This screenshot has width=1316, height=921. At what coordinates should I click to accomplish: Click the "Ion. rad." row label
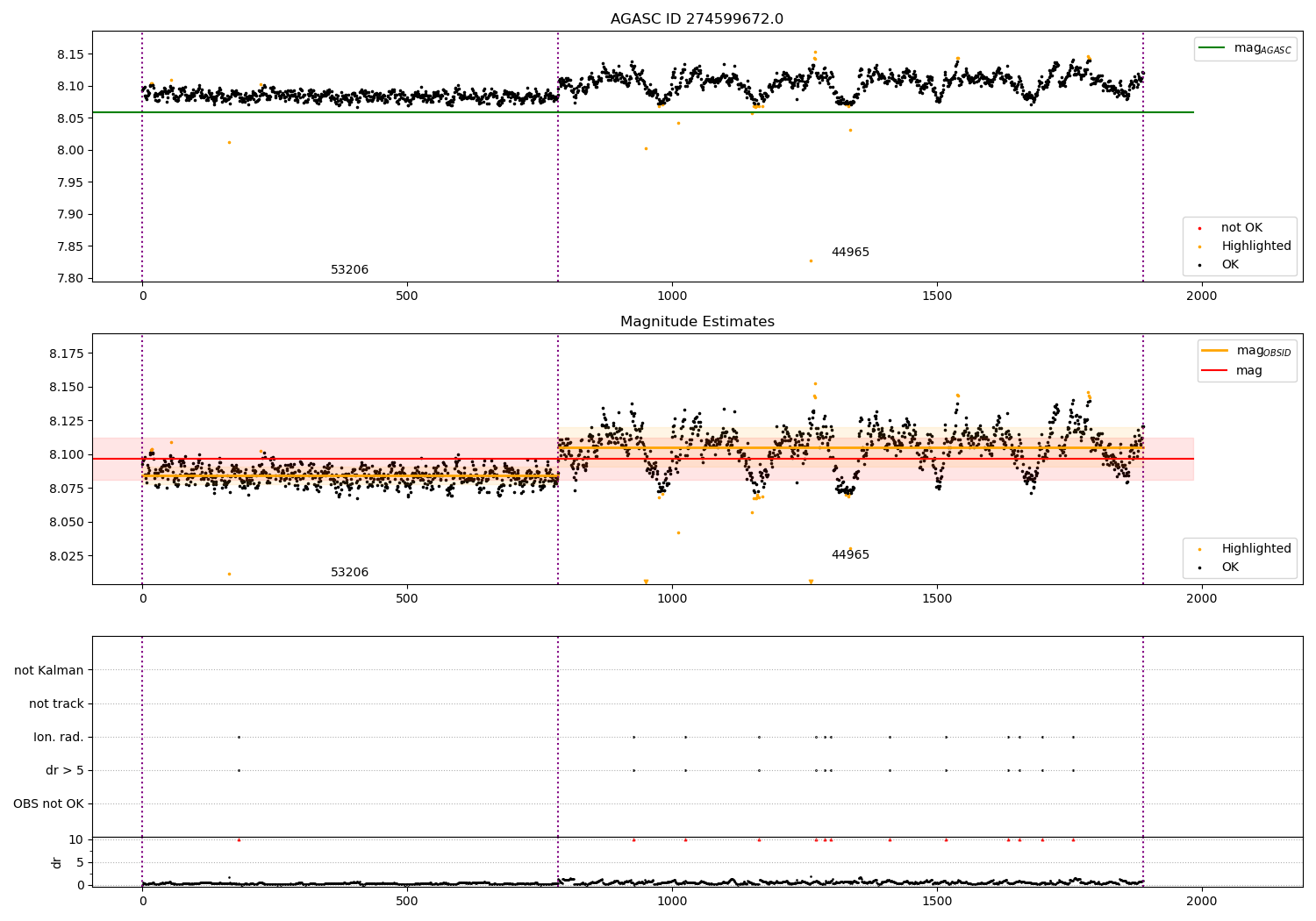(x=59, y=737)
